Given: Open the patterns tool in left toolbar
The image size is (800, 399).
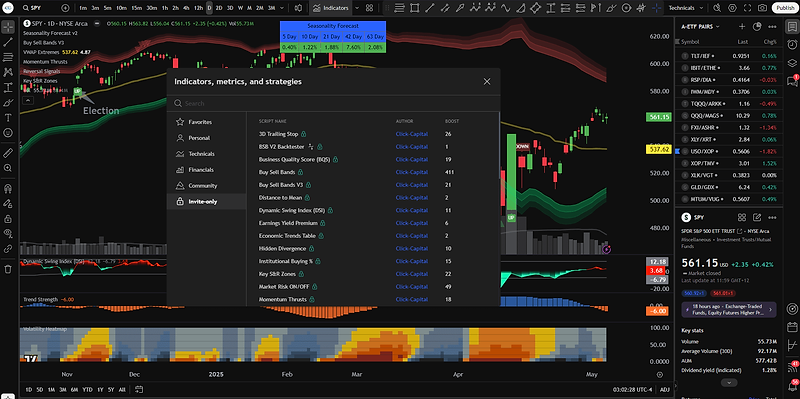Looking at the screenshot, I should (8, 72).
